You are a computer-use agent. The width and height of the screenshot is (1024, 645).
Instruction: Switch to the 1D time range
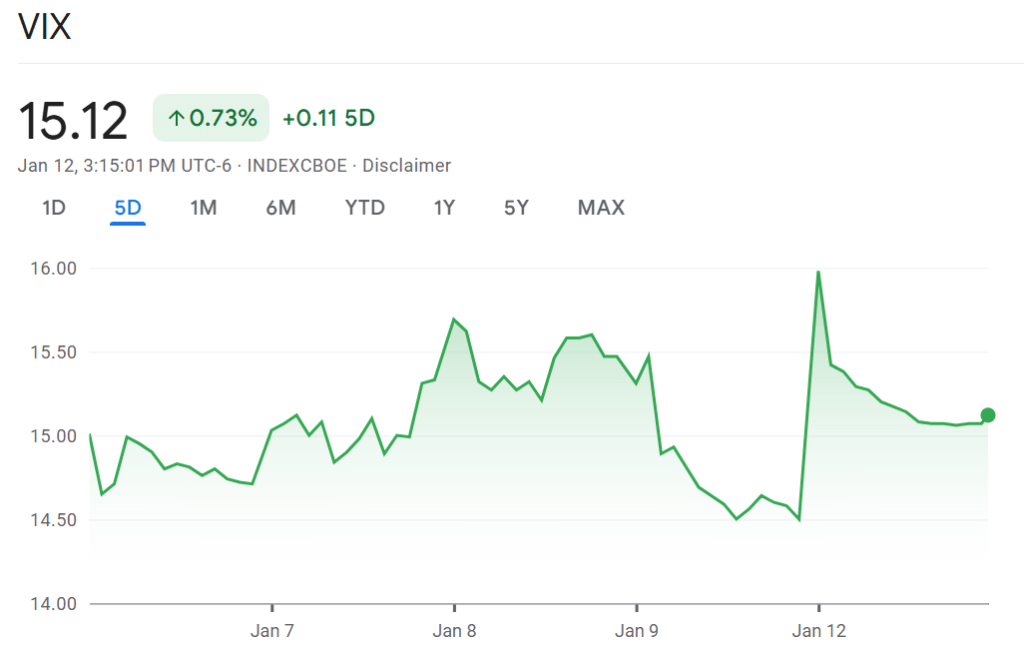click(54, 207)
